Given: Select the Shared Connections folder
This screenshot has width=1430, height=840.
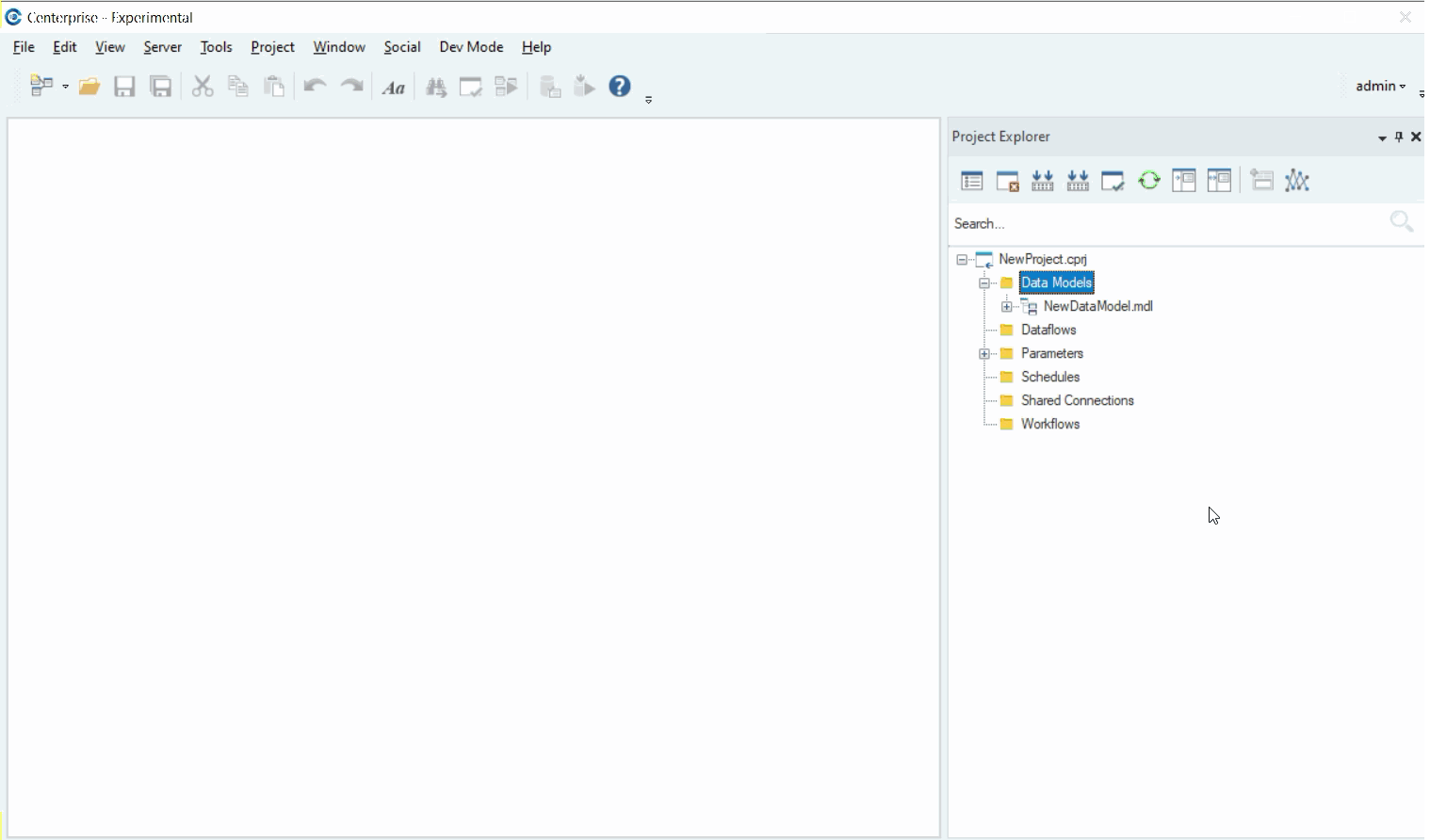Looking at the screenshot, I should tap(1077, 400).
